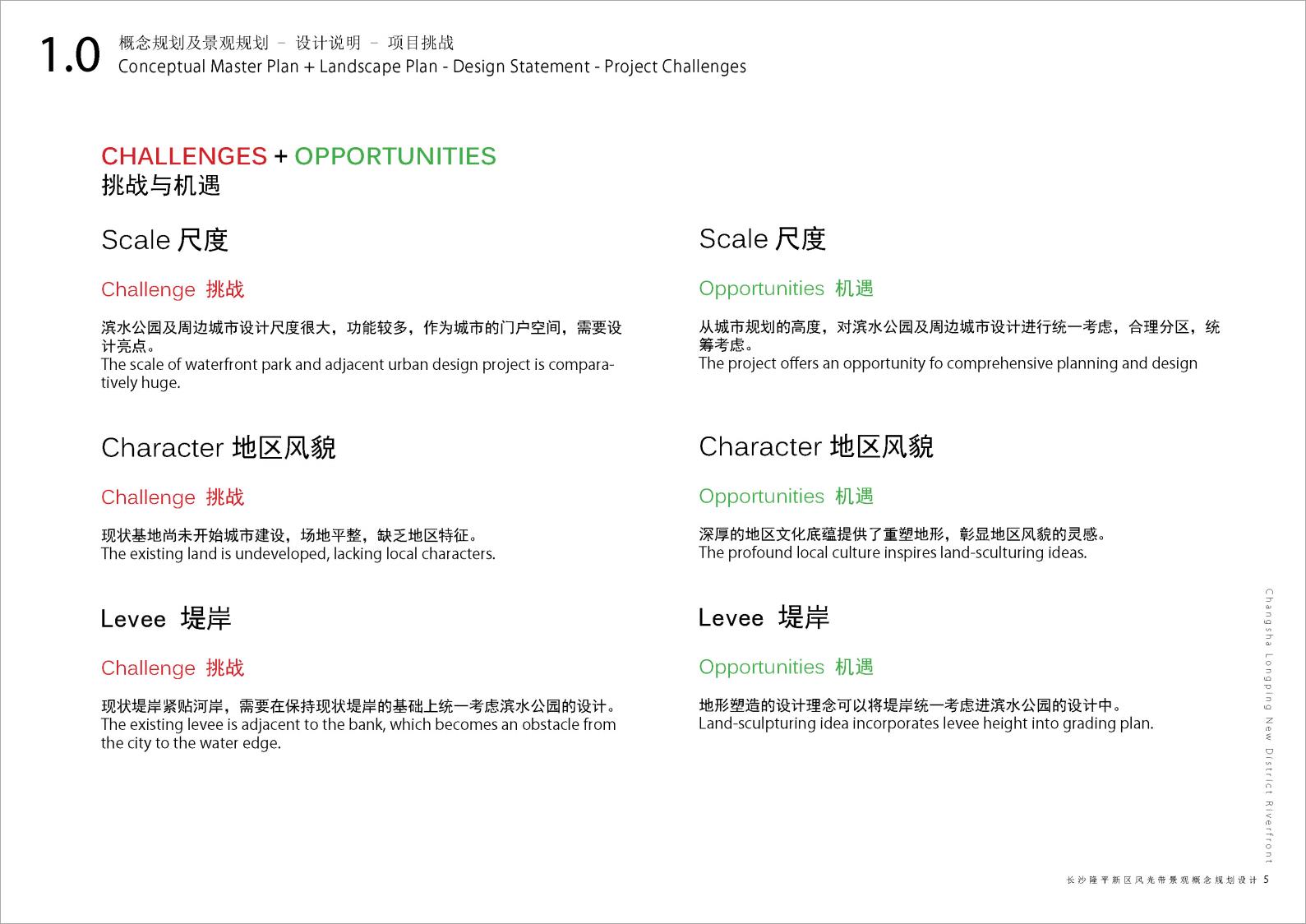Screen dimensions: 1306x924
Task: Click the right 'Levee 堤岸' heading
Action: [x=764, y=617]
